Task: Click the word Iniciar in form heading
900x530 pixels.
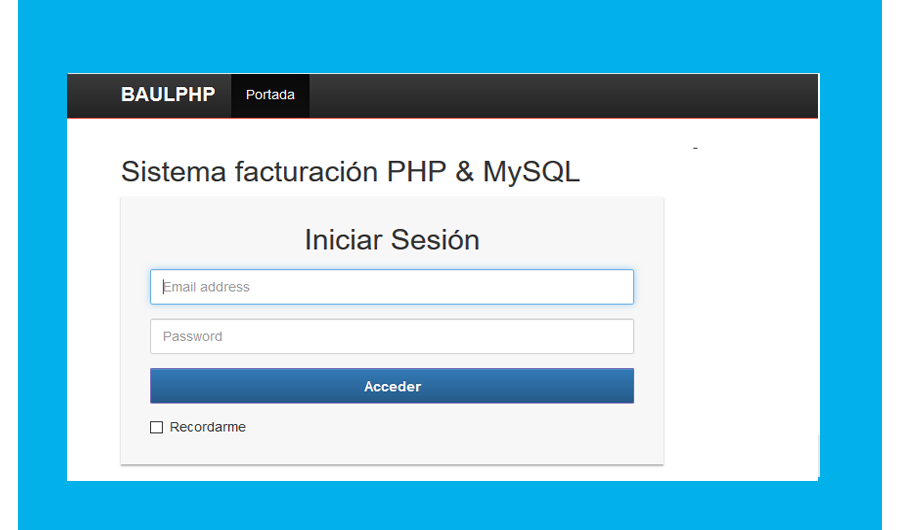Action: tap(343, 240)
